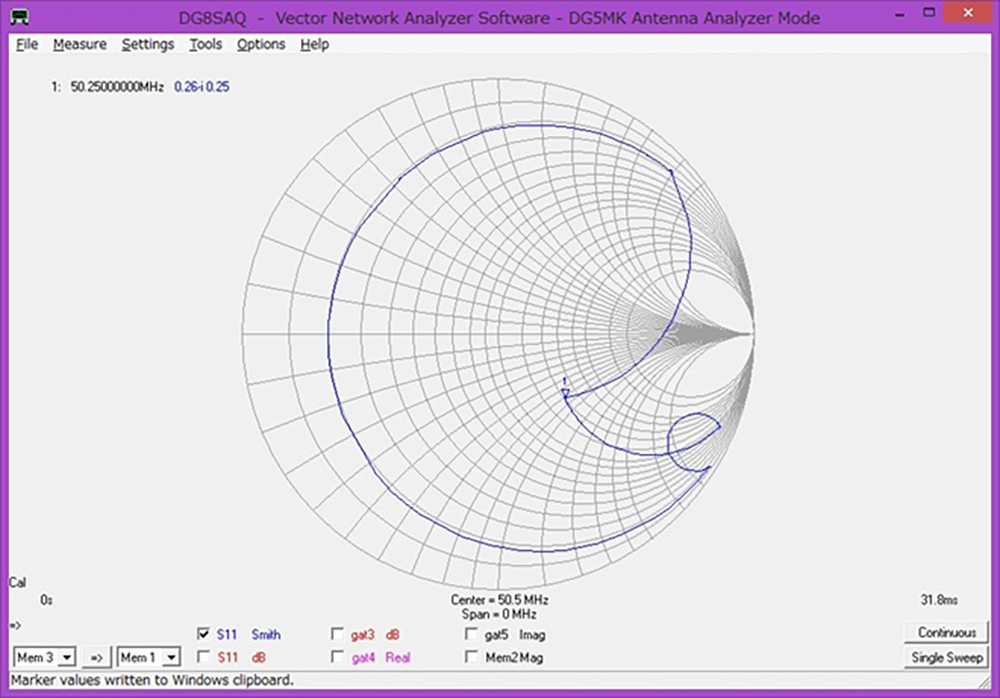Enable the gat4 Real trace checkbox

337,657
